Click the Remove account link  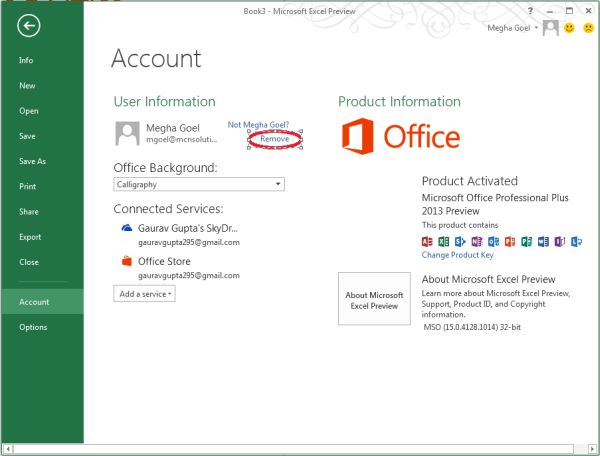pyautogui.click(x=275, y=139)
